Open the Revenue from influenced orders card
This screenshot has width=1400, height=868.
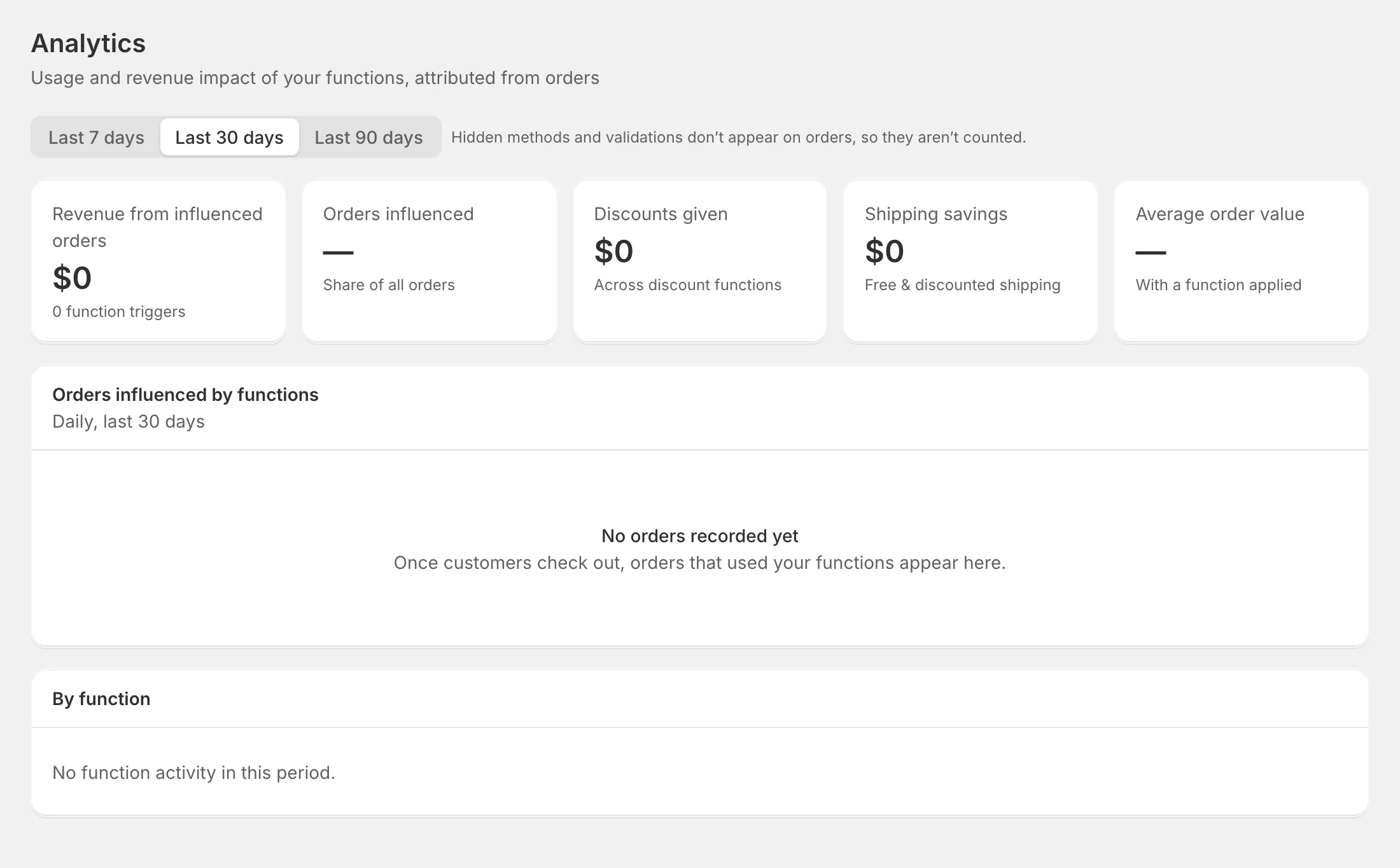pos(158,261)
